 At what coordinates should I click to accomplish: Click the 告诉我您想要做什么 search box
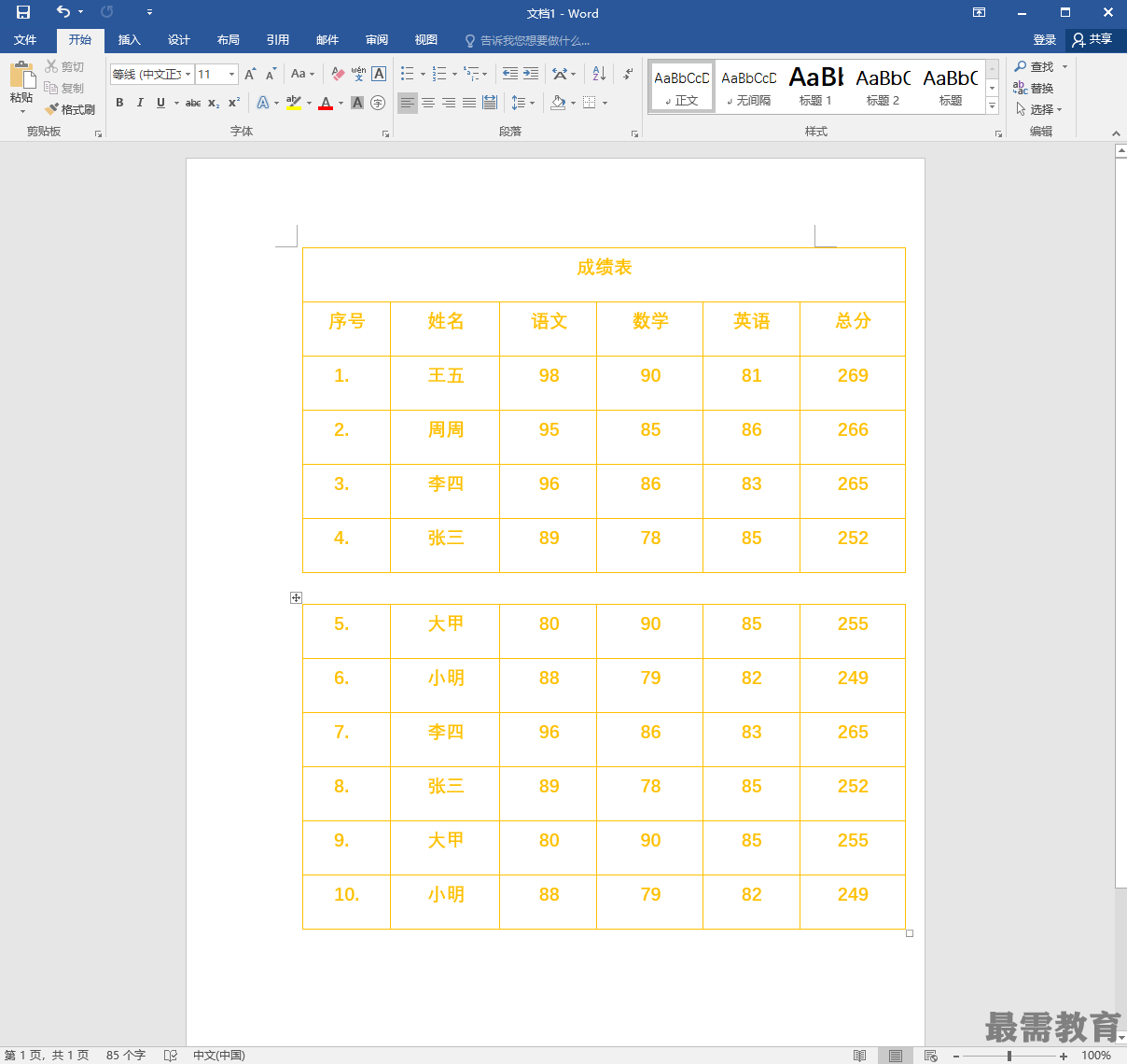tap(528, 40)
